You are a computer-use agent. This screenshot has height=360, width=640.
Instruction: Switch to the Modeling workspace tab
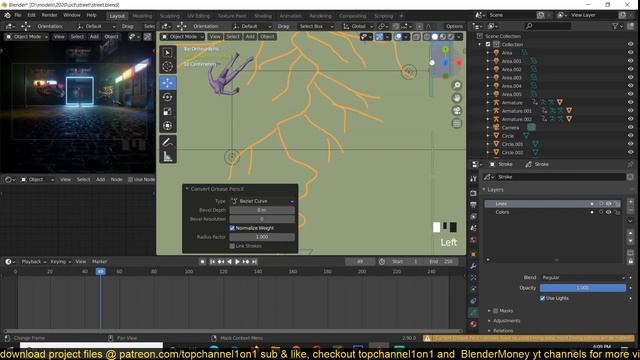tap(142, 16)
